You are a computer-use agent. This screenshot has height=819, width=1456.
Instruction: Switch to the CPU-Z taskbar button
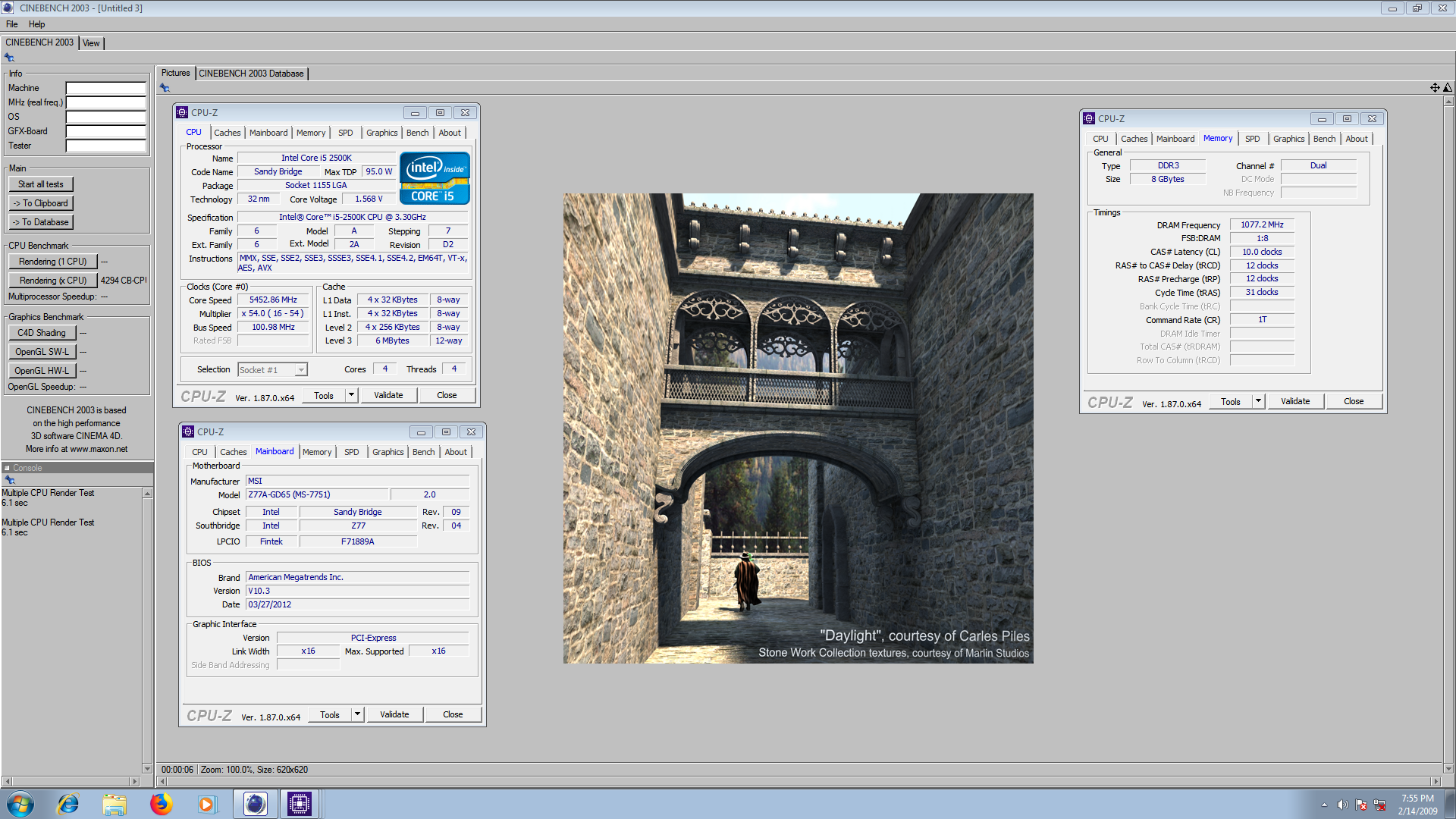(x=300, y=804)
